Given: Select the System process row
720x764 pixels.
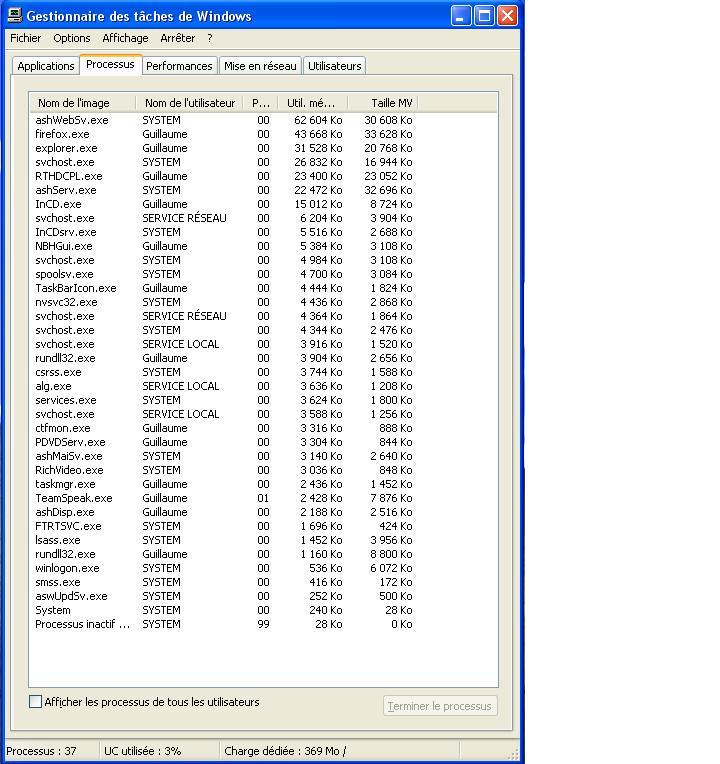Looking at the screenshot, I should click(x=224, y=610).
